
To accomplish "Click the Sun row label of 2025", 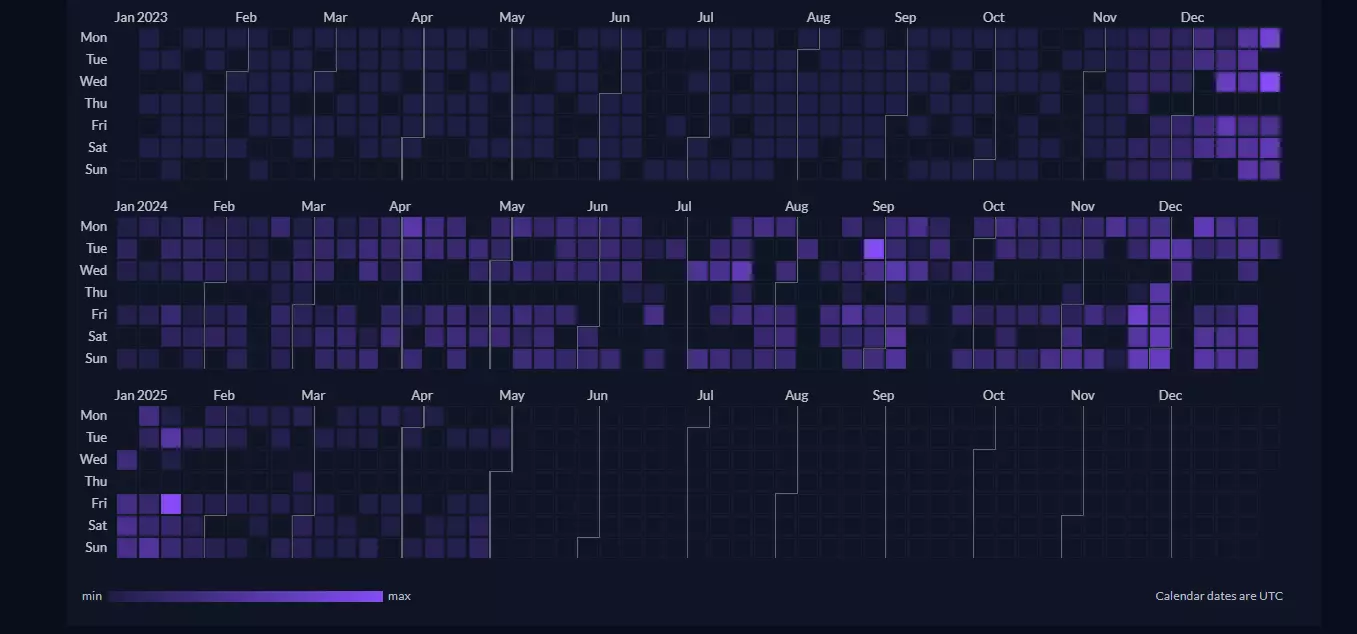I will [96, 547].
